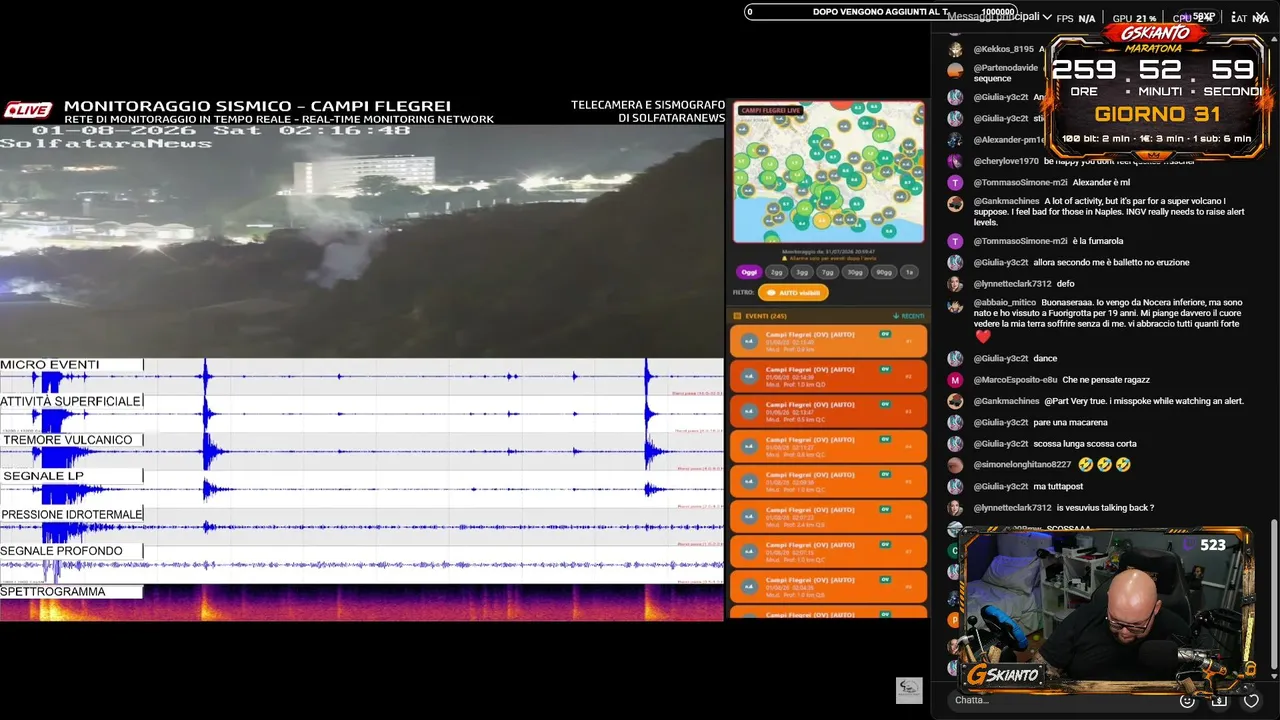This screenshot has width=1280, height=720.
Task: Open event card dated 02:13:47
Action: coord(828,411)
